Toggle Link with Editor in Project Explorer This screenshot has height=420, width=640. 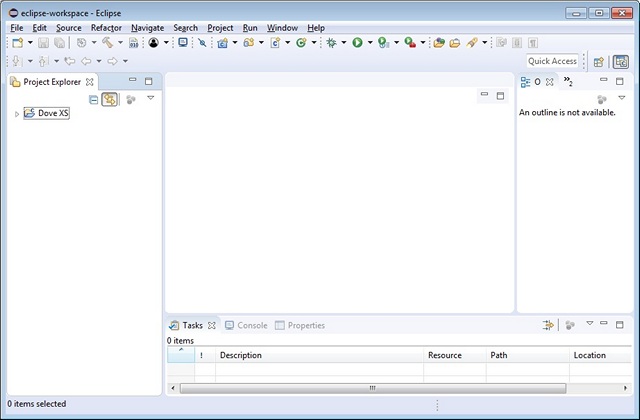coord(109,100)
